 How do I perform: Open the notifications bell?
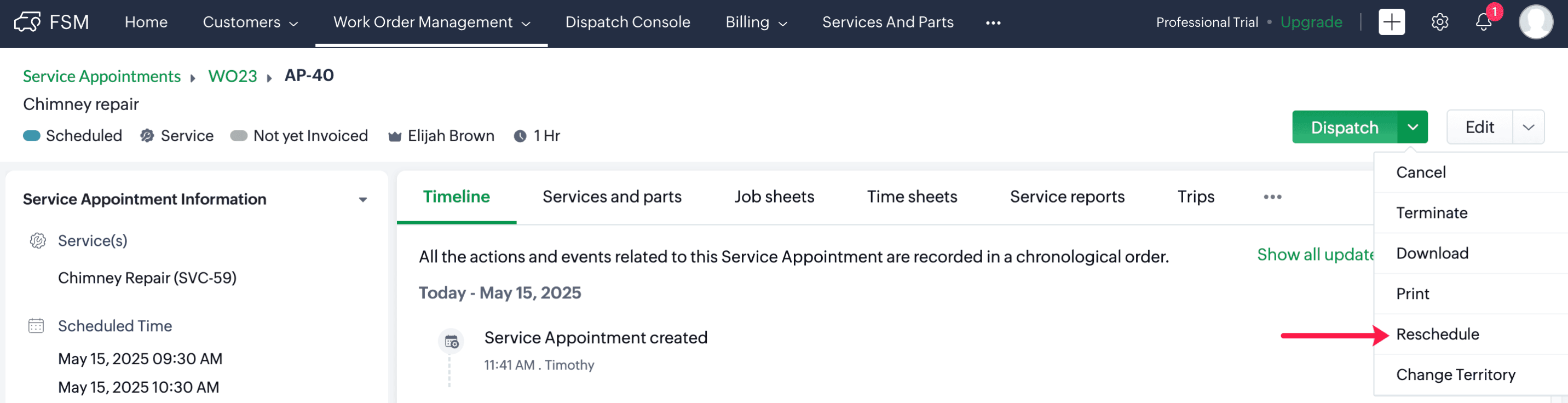pos(1483,22)
